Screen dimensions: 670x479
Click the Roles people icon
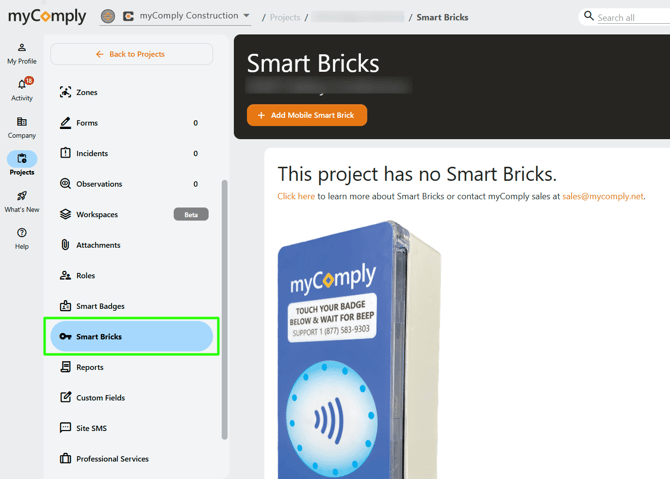point(65,275)
